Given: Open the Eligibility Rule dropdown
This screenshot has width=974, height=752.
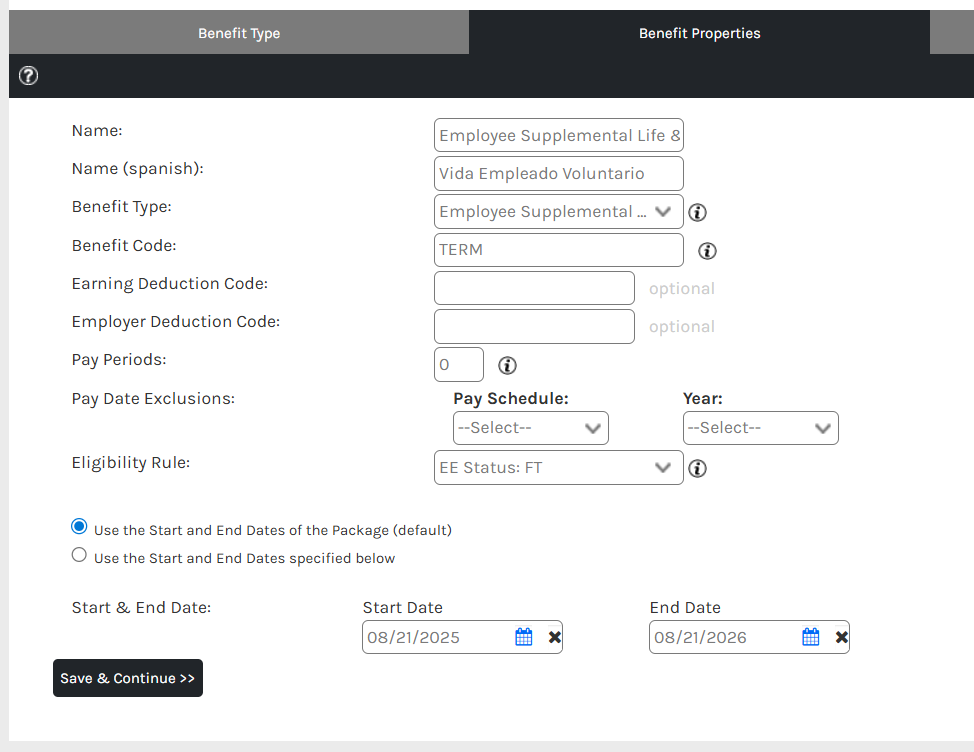Looking at the screenshot, I should [x=559, y=468].
